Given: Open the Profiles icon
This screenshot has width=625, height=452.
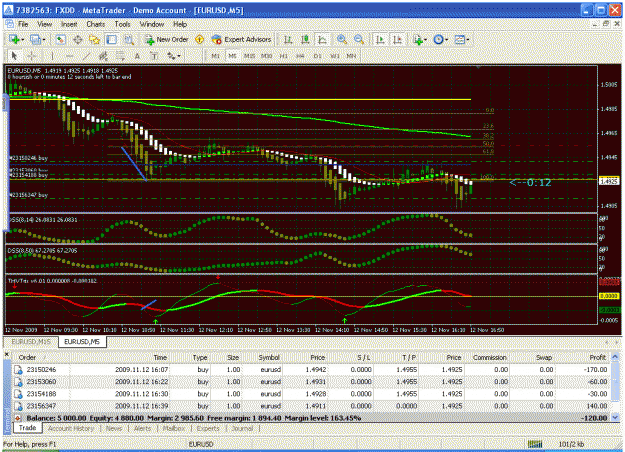Looking at the screenshot, I should [35, 39].
